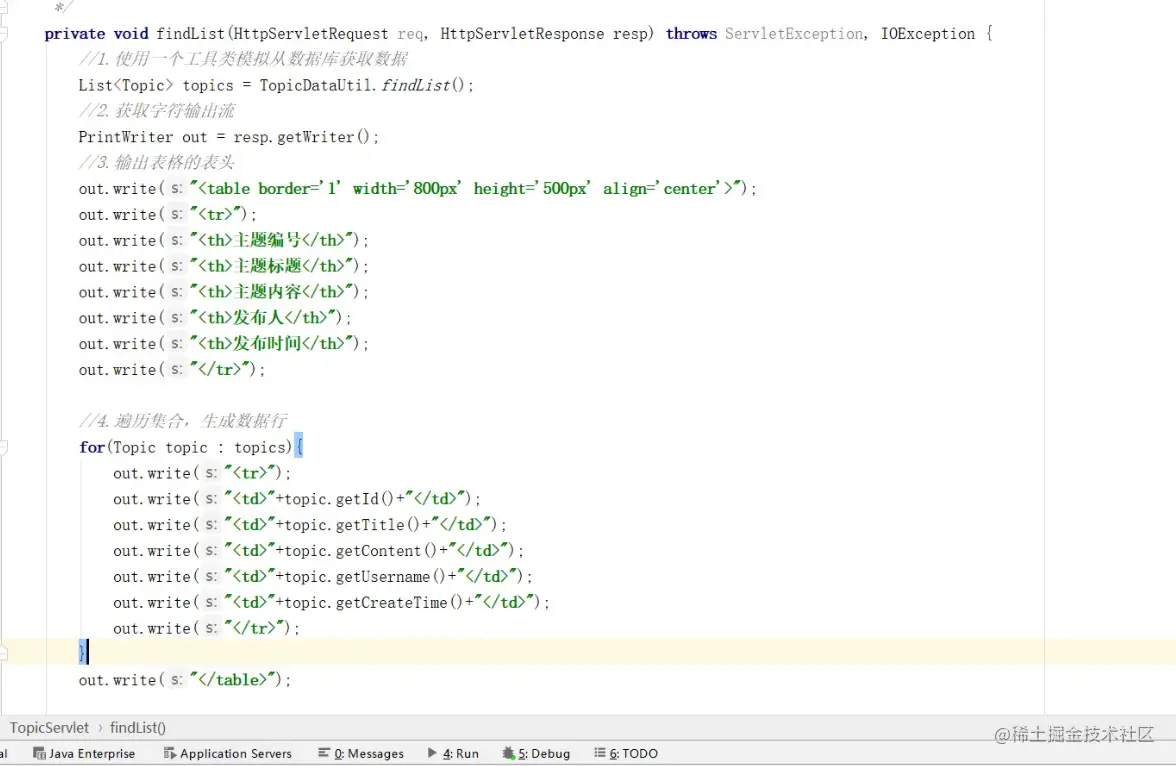Image resolution: width=1176 pixels, height=766 pixels.
Task: Click the 'throws' keyword
Action: (x=692, y=34)
